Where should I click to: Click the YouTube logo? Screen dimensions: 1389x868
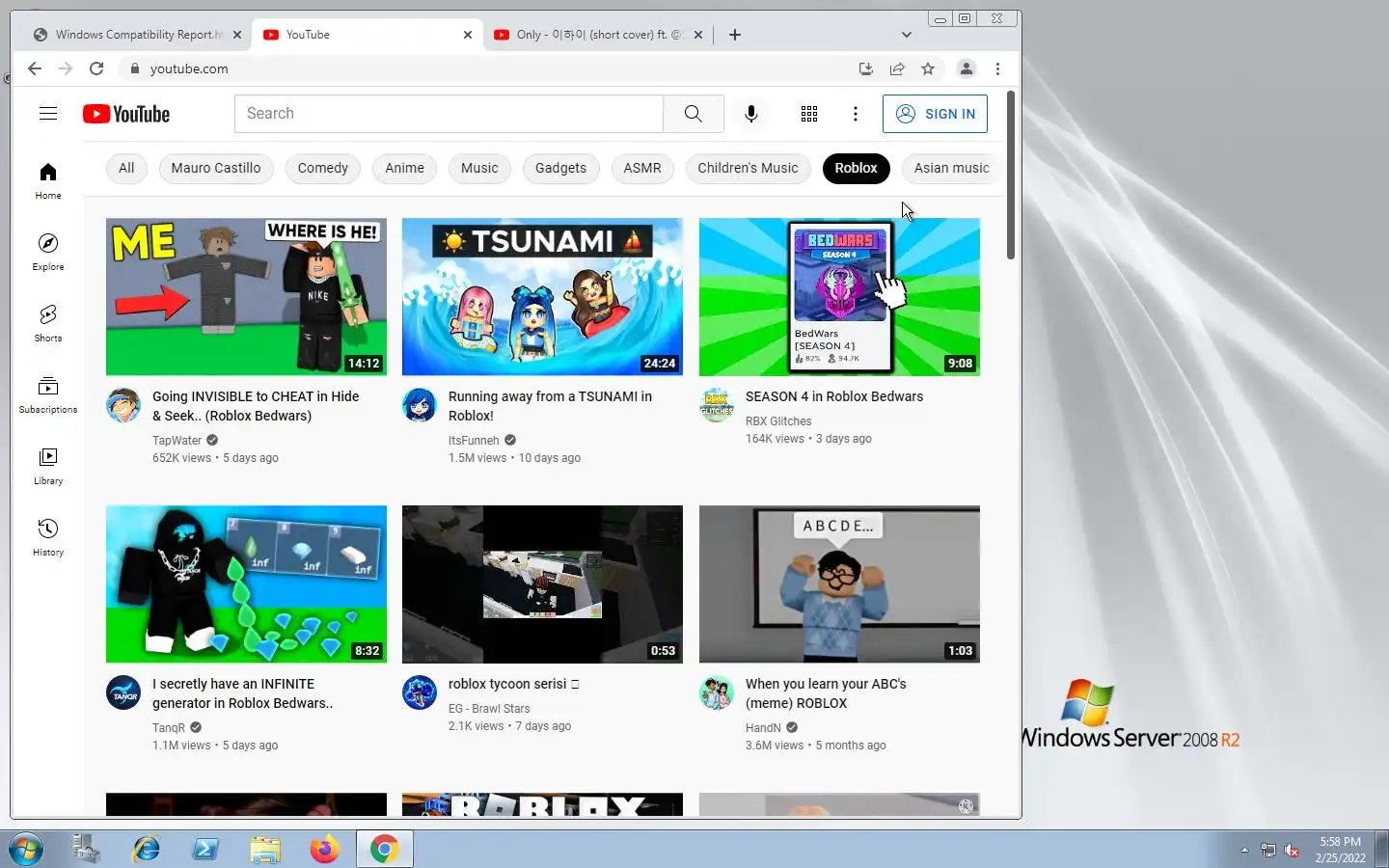pyautogui.click(x=126, y=114)
